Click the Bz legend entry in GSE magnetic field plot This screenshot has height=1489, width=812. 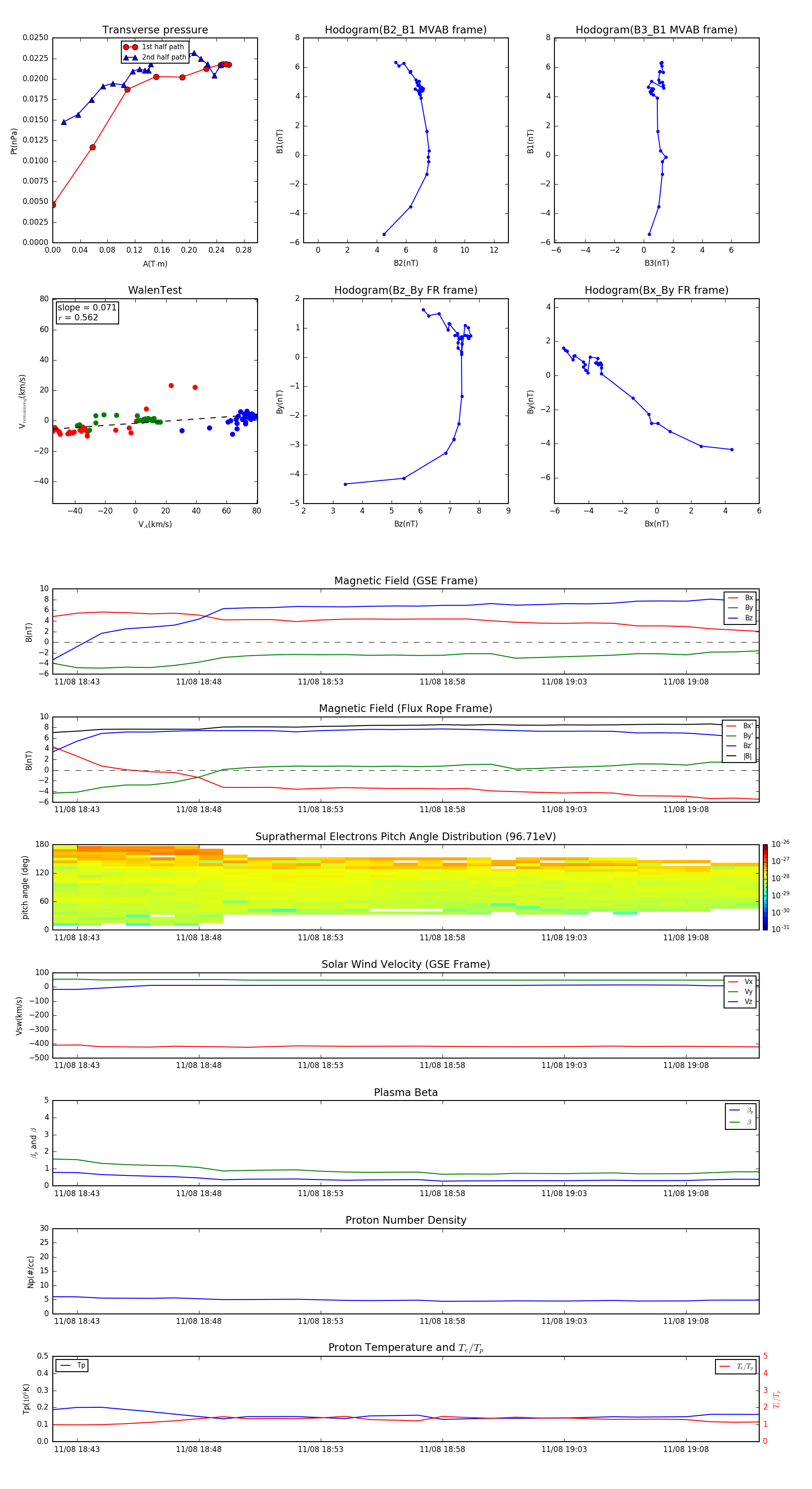(740, 618)
